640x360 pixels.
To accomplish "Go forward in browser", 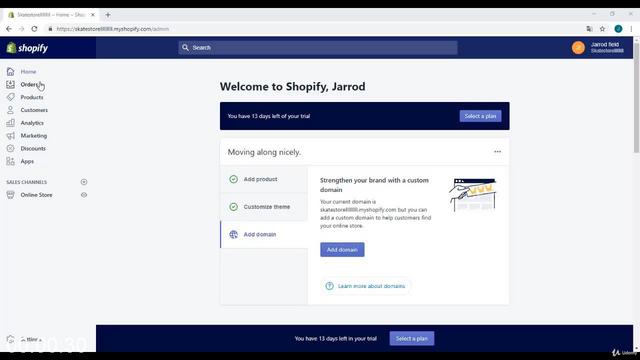I will tap(22, 29).
